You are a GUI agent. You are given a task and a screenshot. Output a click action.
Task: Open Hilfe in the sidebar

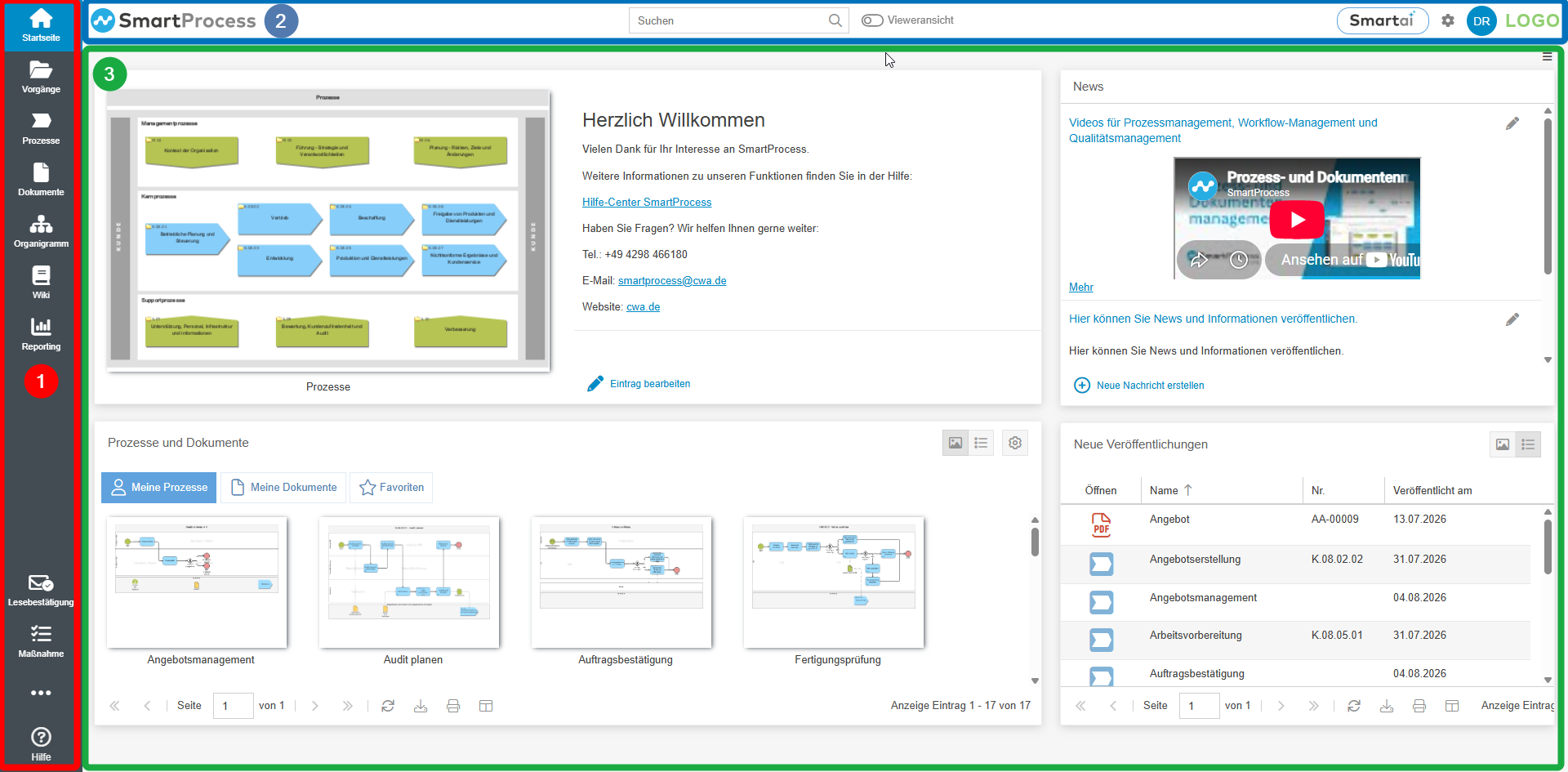(41, 744)
